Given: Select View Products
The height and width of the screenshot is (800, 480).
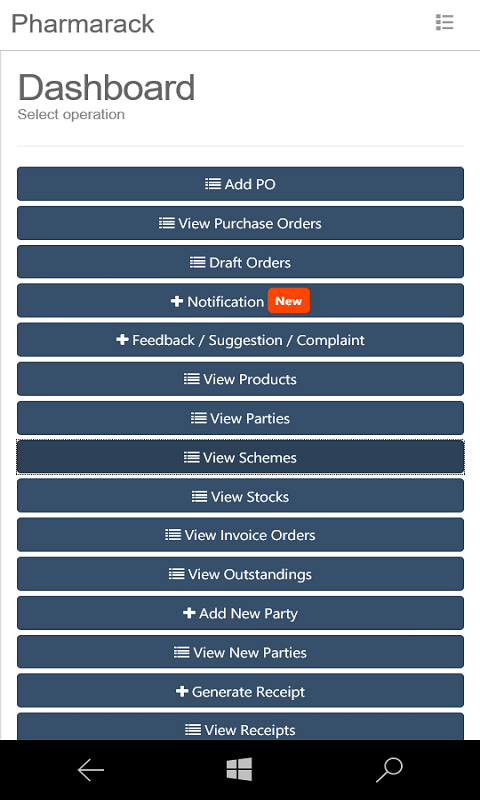Looking at the screenshot, I should coord(240,379).
